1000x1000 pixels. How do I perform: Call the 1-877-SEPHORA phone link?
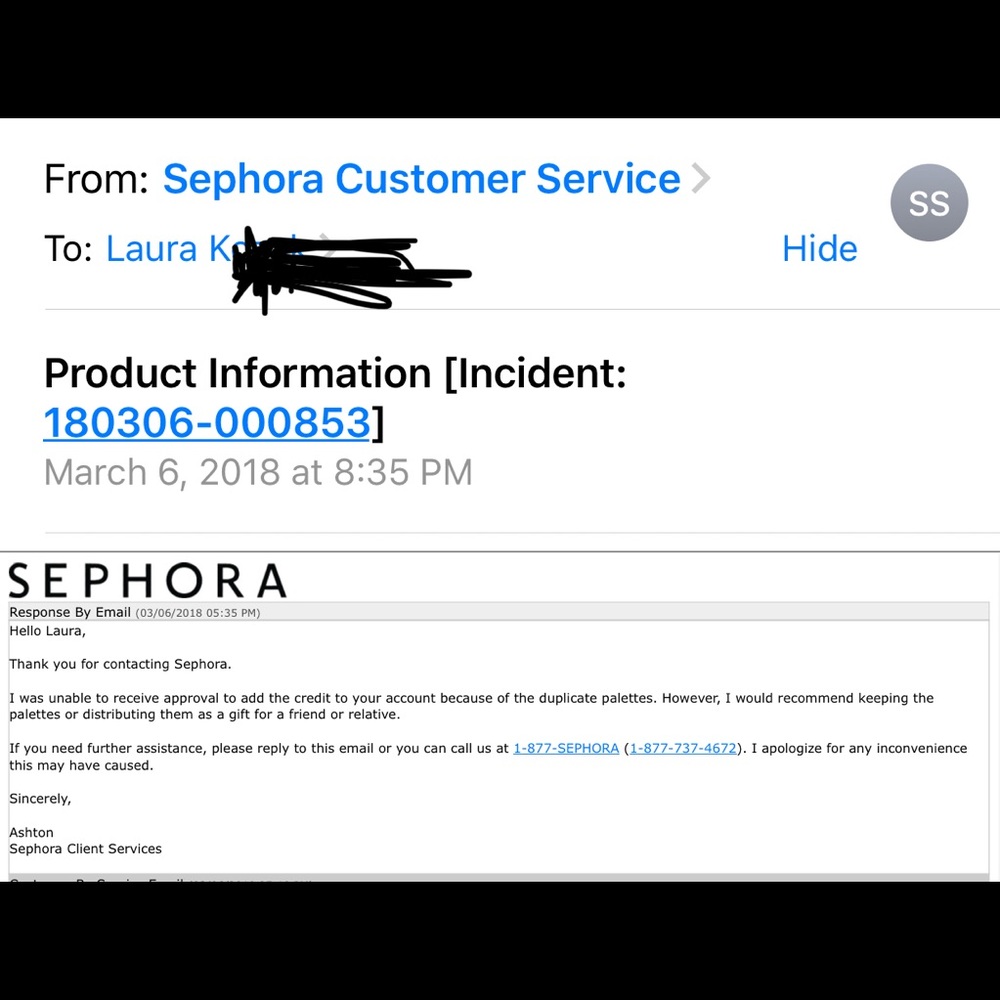coord(566,748)
